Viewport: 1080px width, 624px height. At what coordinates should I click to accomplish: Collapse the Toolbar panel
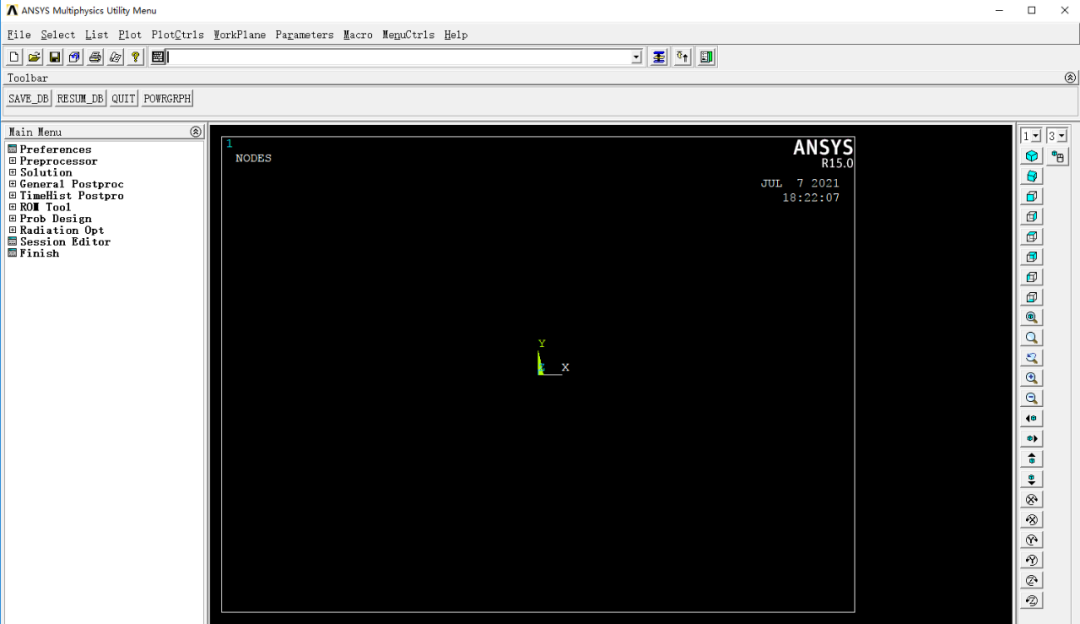click(x=1070, y=78)
